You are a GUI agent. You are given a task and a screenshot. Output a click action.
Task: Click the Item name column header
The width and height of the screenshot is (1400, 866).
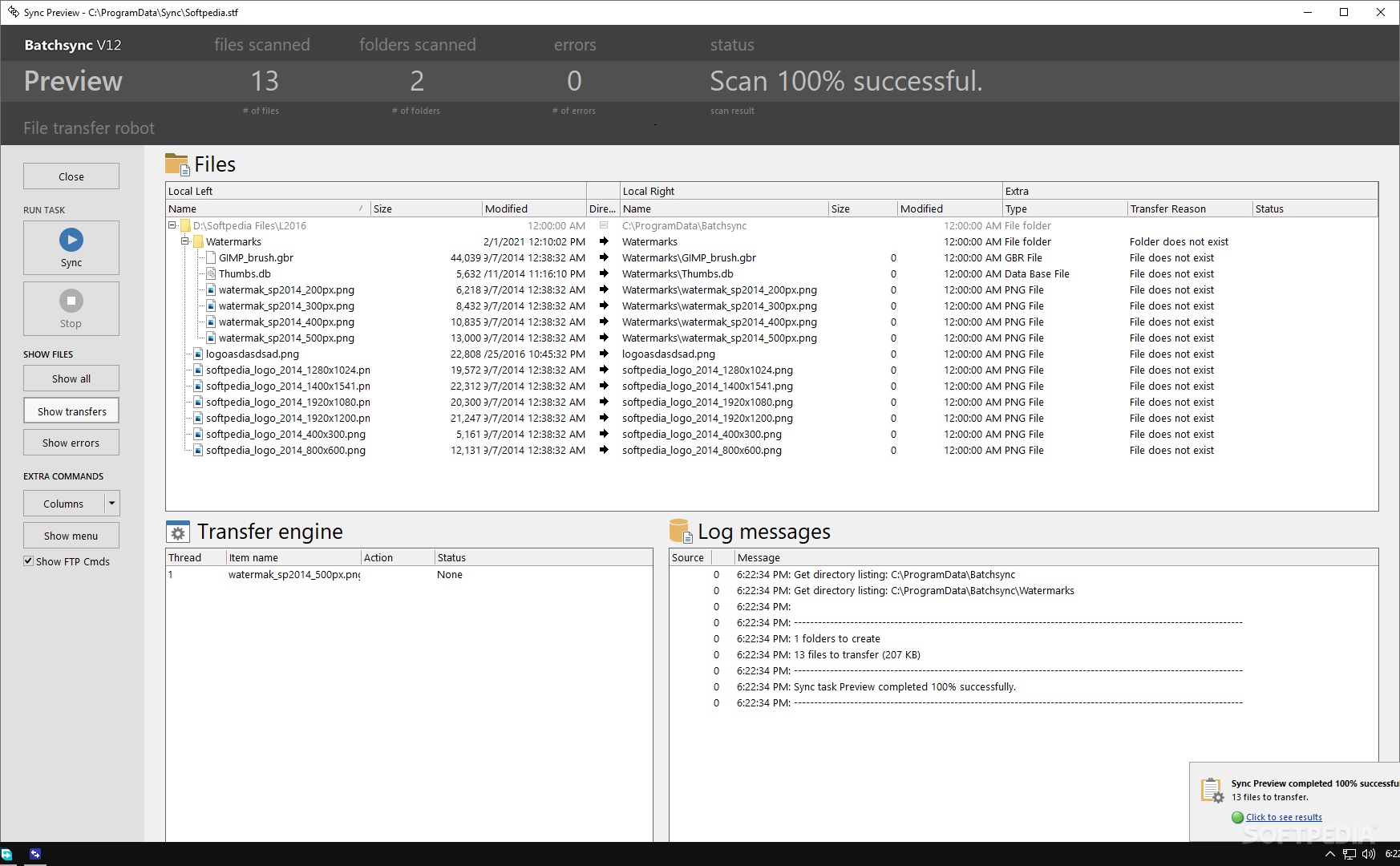[293, 557]
